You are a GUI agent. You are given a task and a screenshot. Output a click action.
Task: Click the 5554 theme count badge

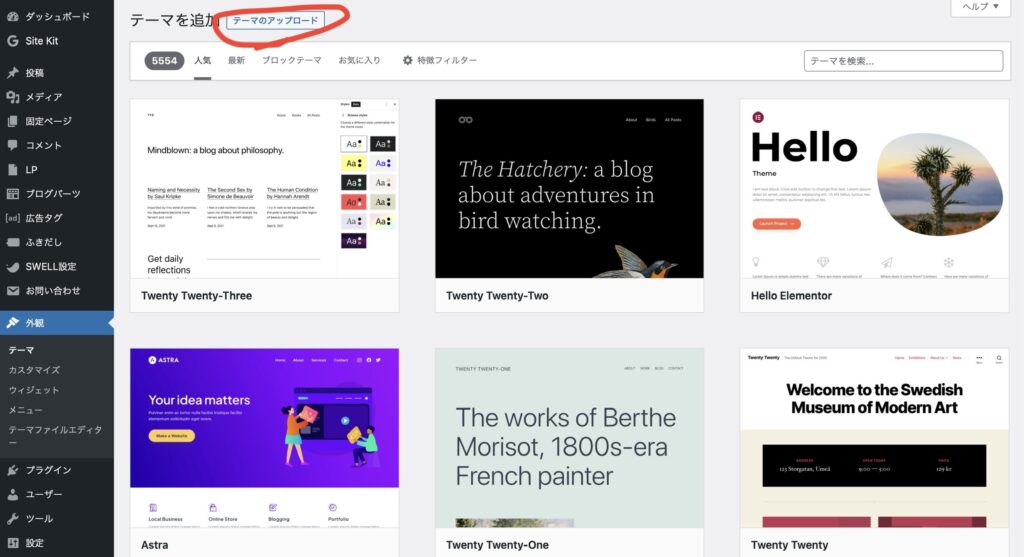click(164, 61)
